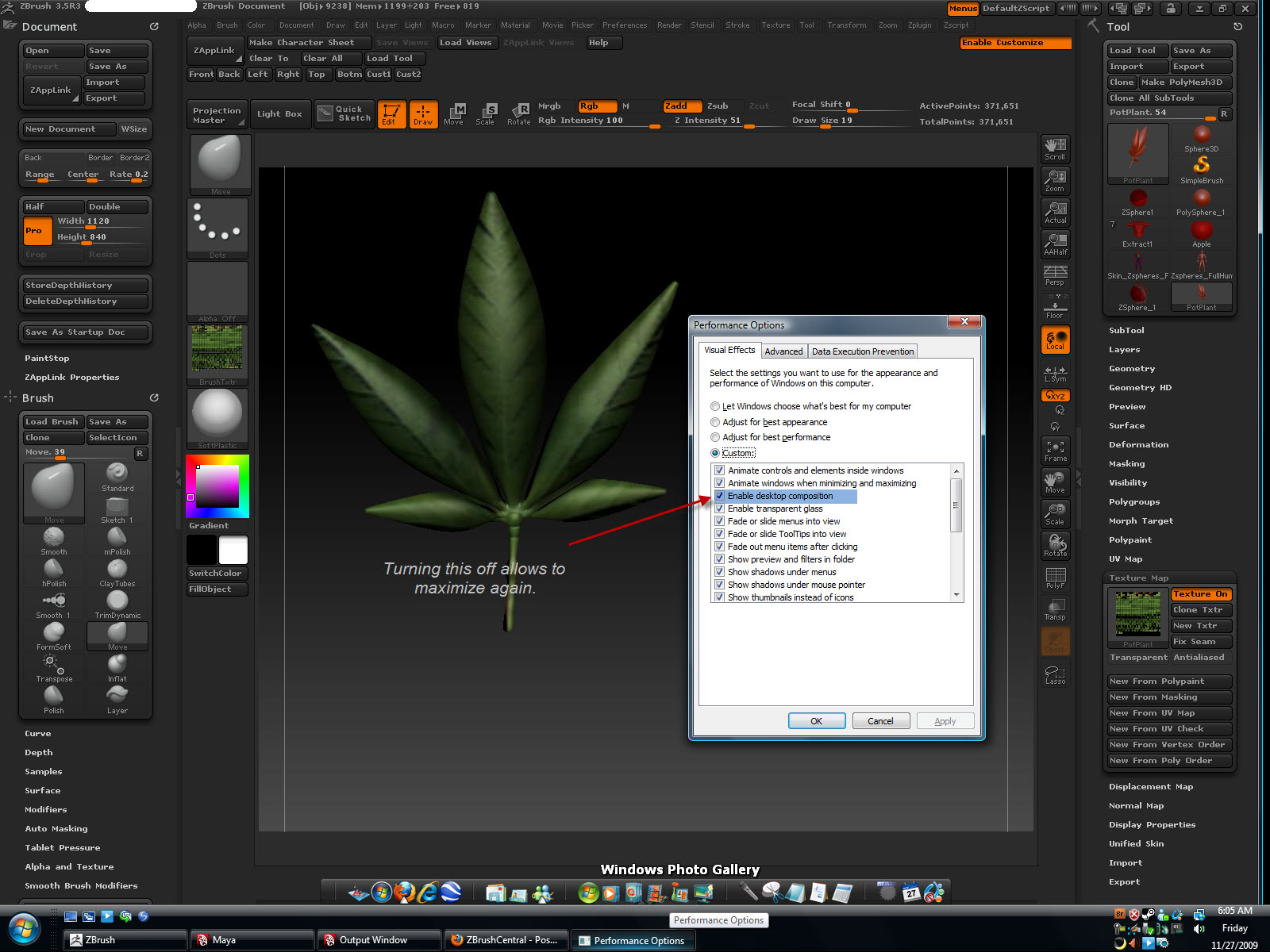Open Quick Sketch
The image size is (1270, 952).
pyautogui.click(x=344, y=113)
